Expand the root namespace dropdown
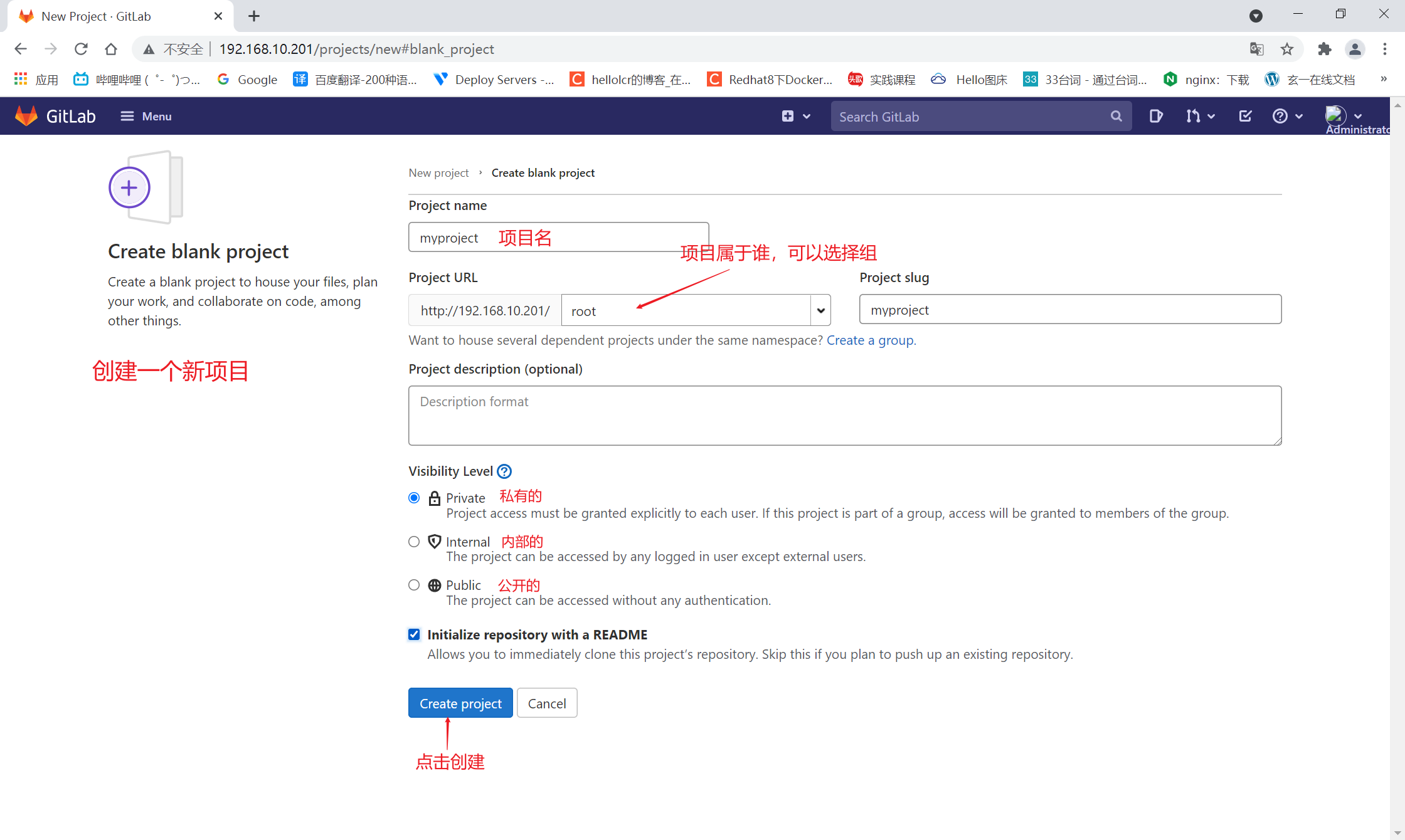 pyautogui.click(x=820, y=310)
